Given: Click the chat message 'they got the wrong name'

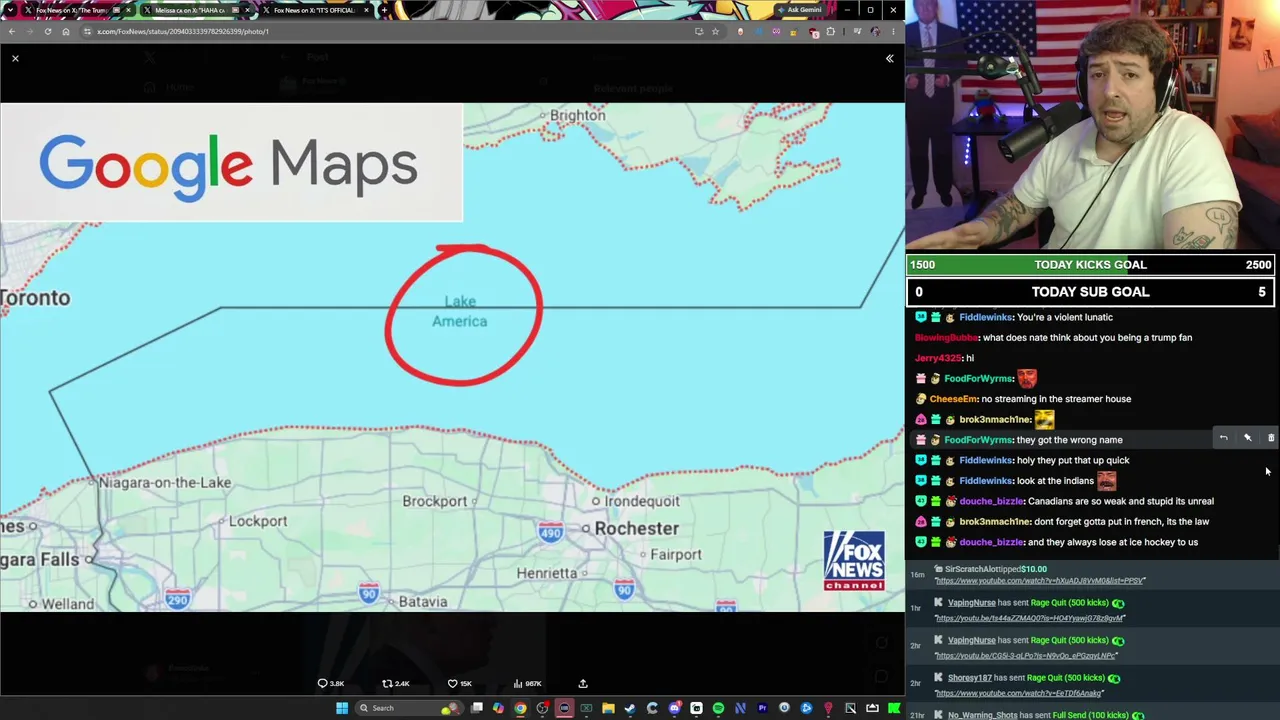Looking at the screenshot, I should 1069,440.
